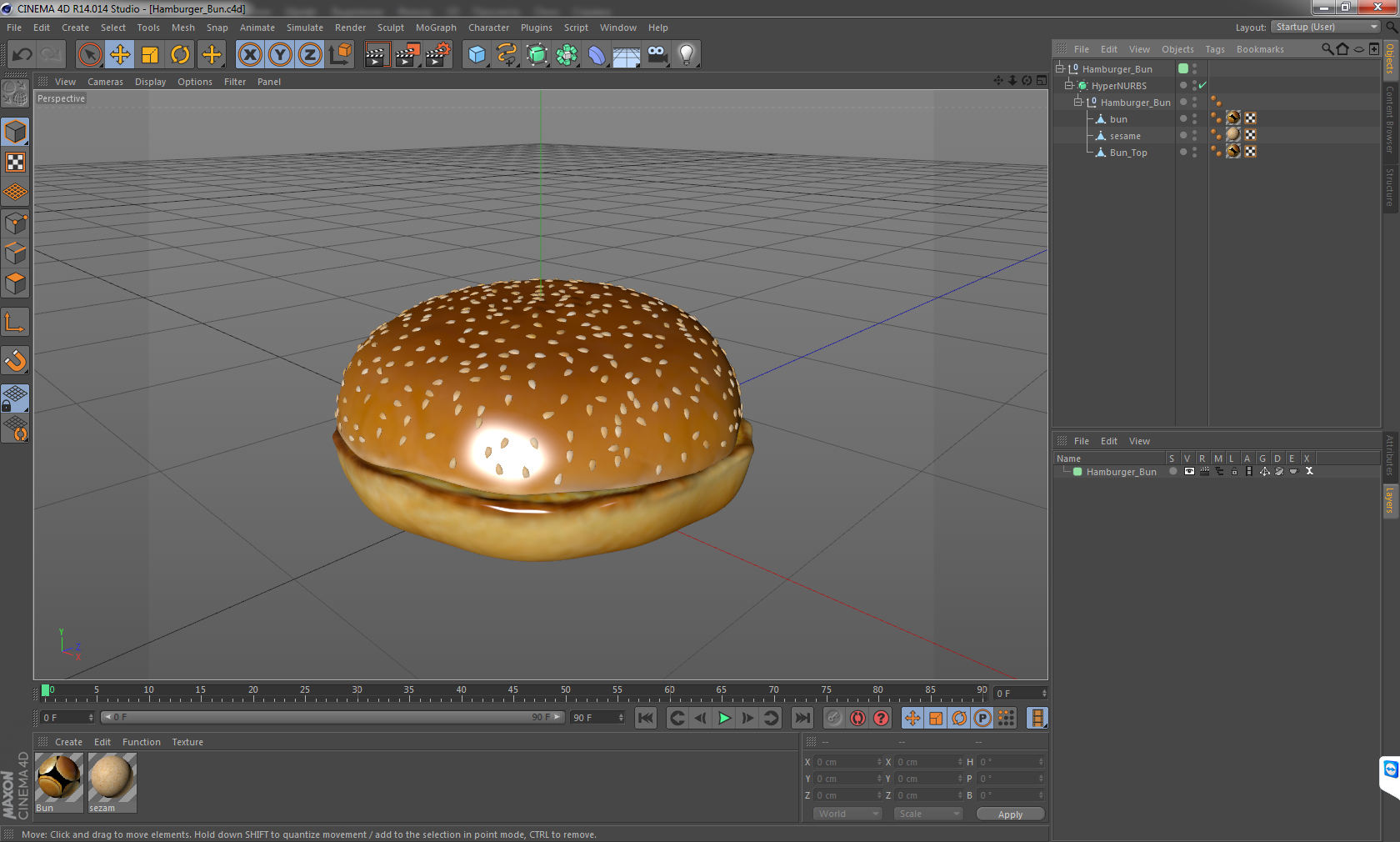1400x842 pixels.
Task: Click the texture tag on bun object
Action: [x=1234, y=118]
